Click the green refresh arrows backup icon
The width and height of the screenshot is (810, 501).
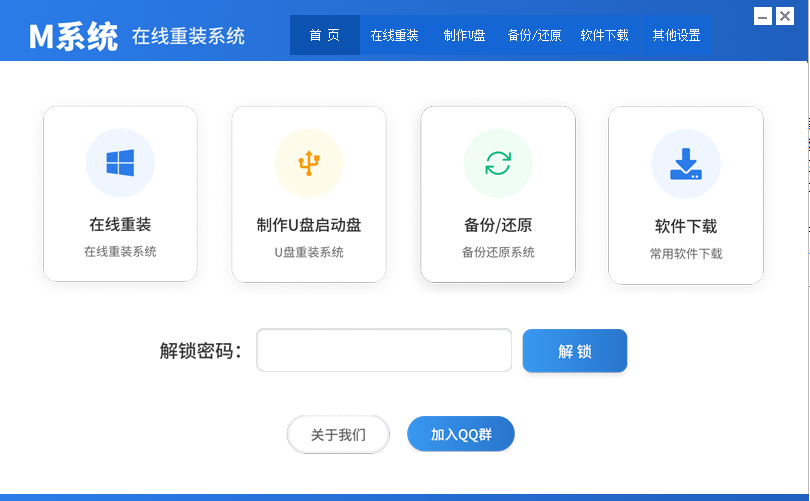498,163
